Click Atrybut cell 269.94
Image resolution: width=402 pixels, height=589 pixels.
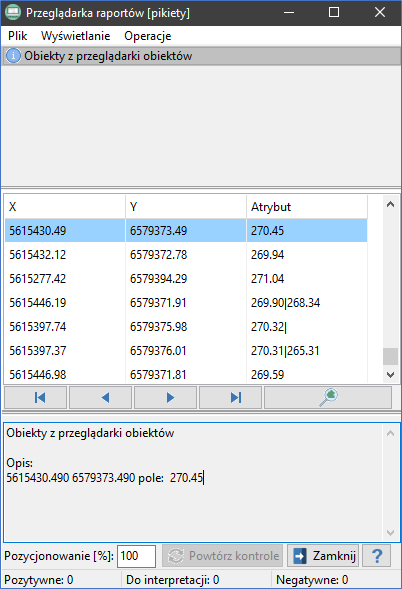tap(307, 255)
